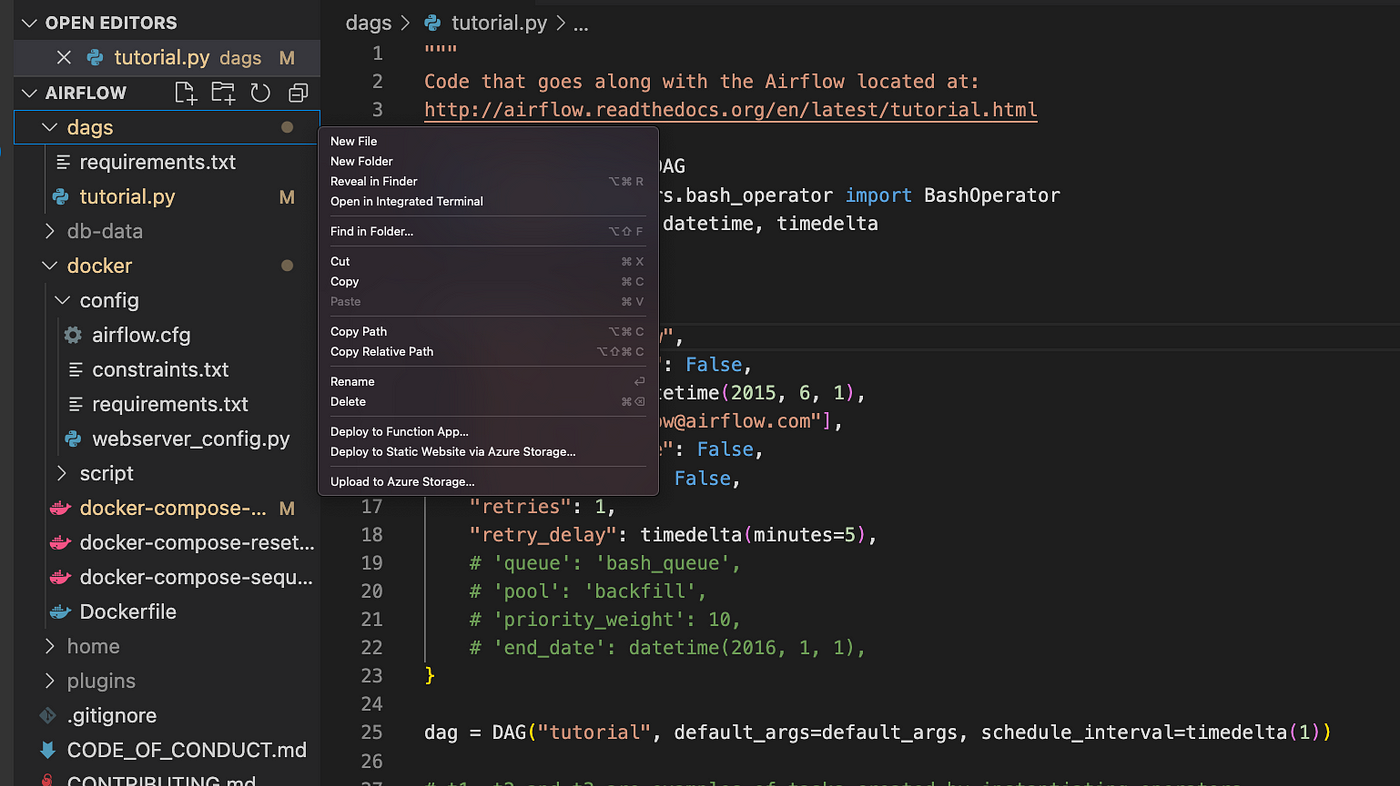Image resolution: width=1400 pixels, height=786 pixels.
Task: Click the New Folder icon in AIRFLOW header
Action: [223, 93]
